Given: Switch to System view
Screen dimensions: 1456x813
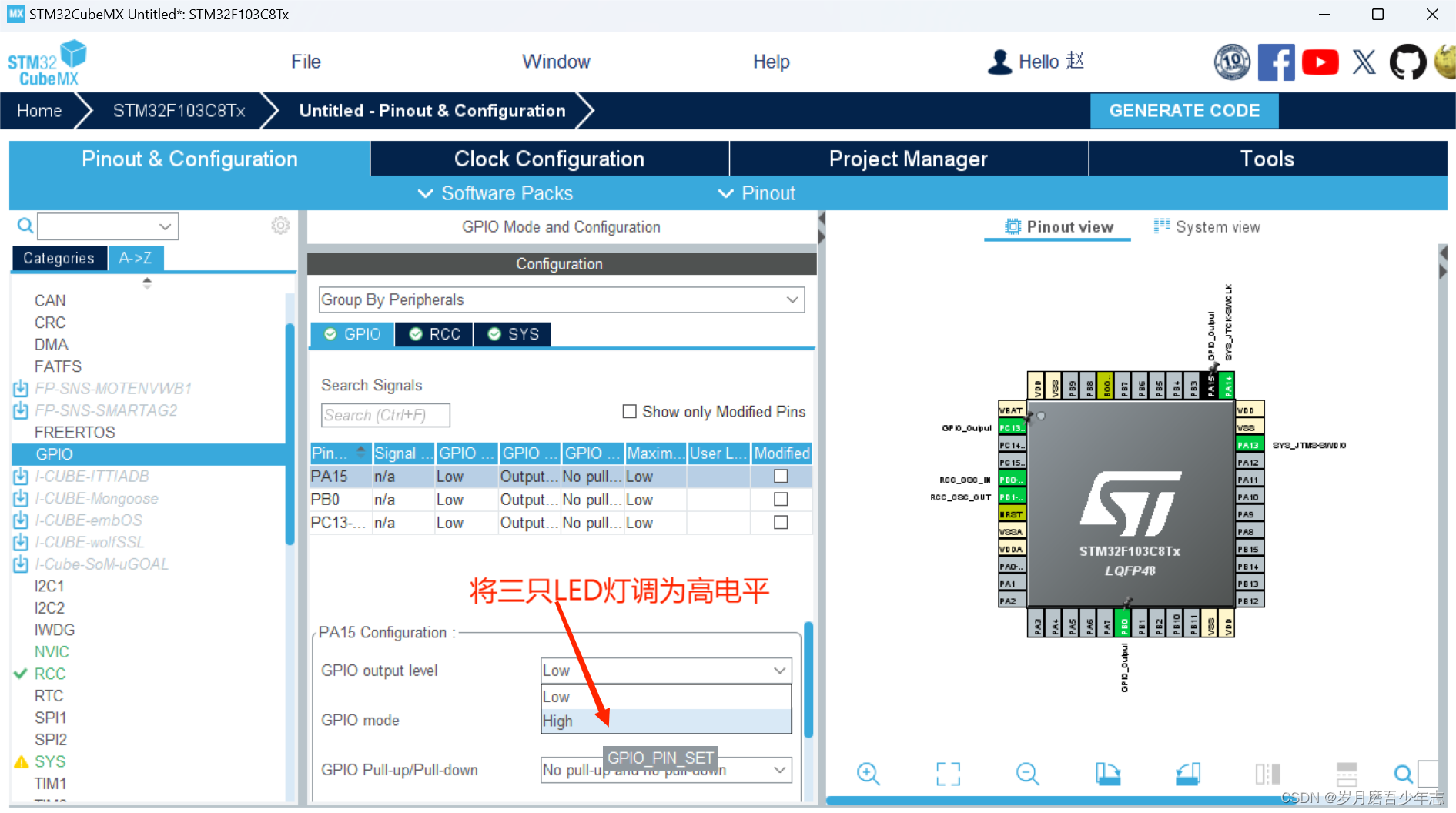Looking at the screenshot, I should (1207, 226).
